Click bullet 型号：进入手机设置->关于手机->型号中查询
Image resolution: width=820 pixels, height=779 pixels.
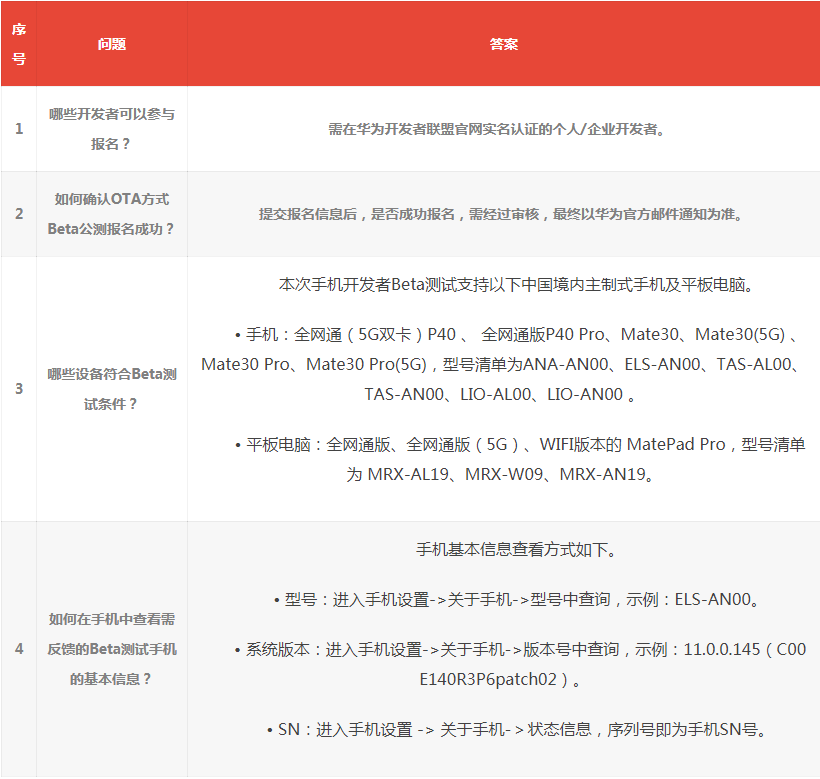coord(516,600)
